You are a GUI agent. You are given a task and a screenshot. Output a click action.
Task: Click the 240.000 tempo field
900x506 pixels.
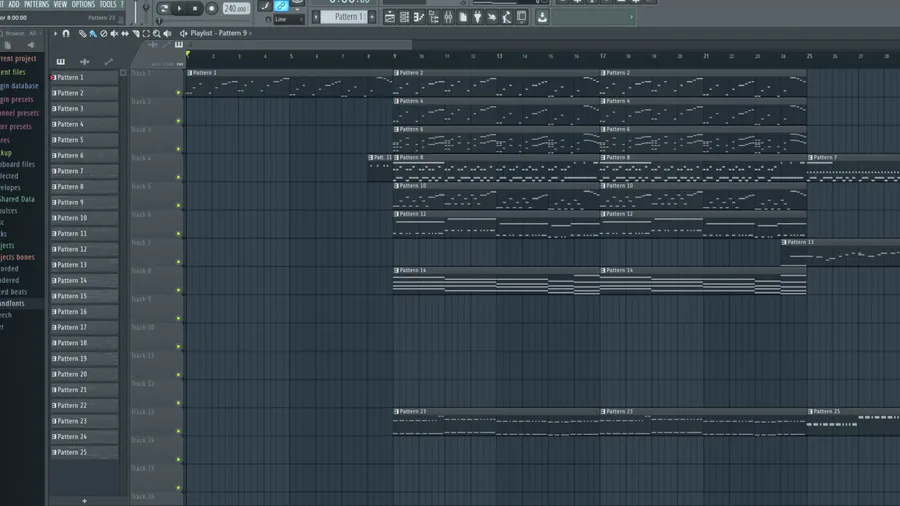(x=236, y=9)
